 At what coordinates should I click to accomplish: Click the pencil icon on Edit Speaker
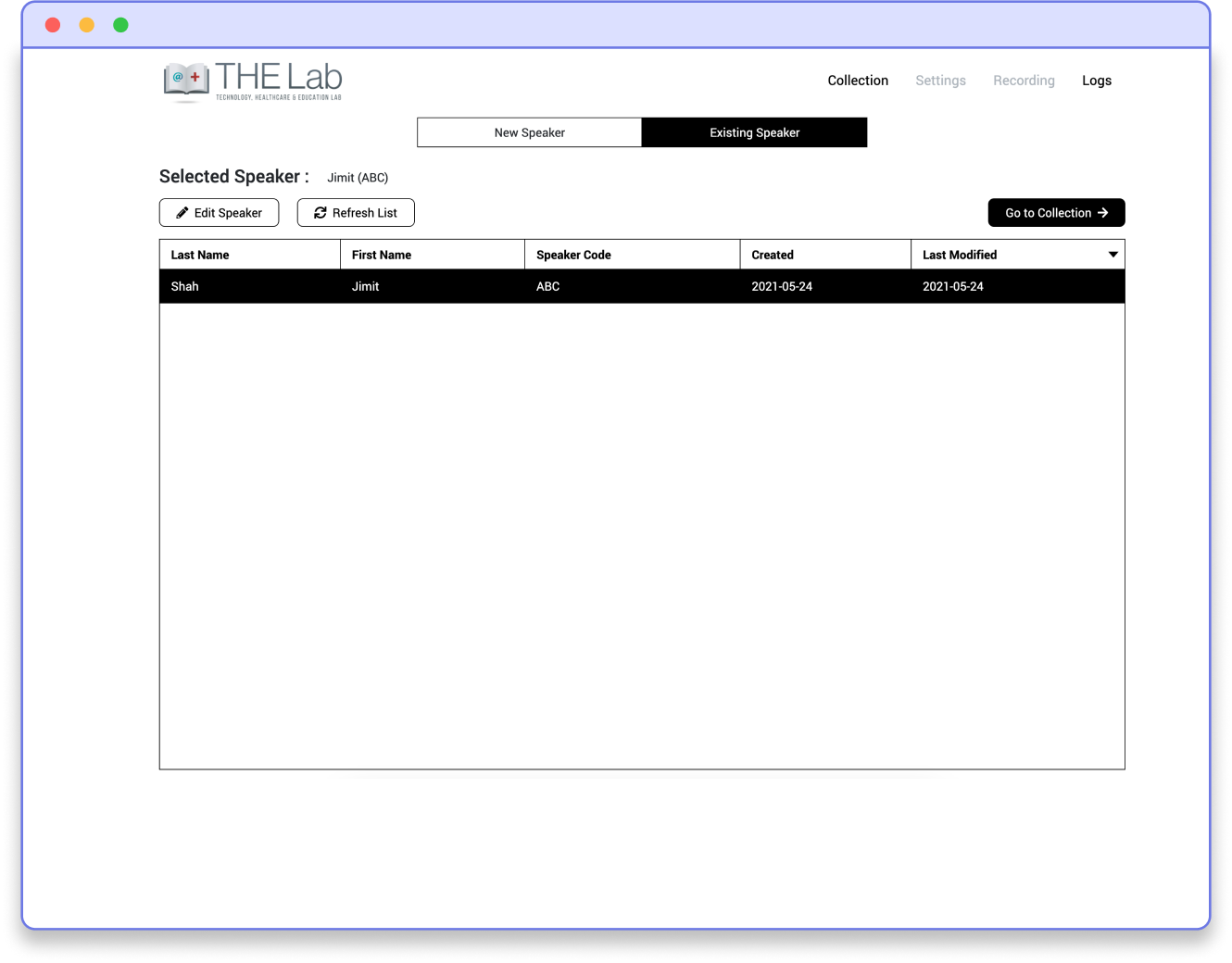coord(182,213)
